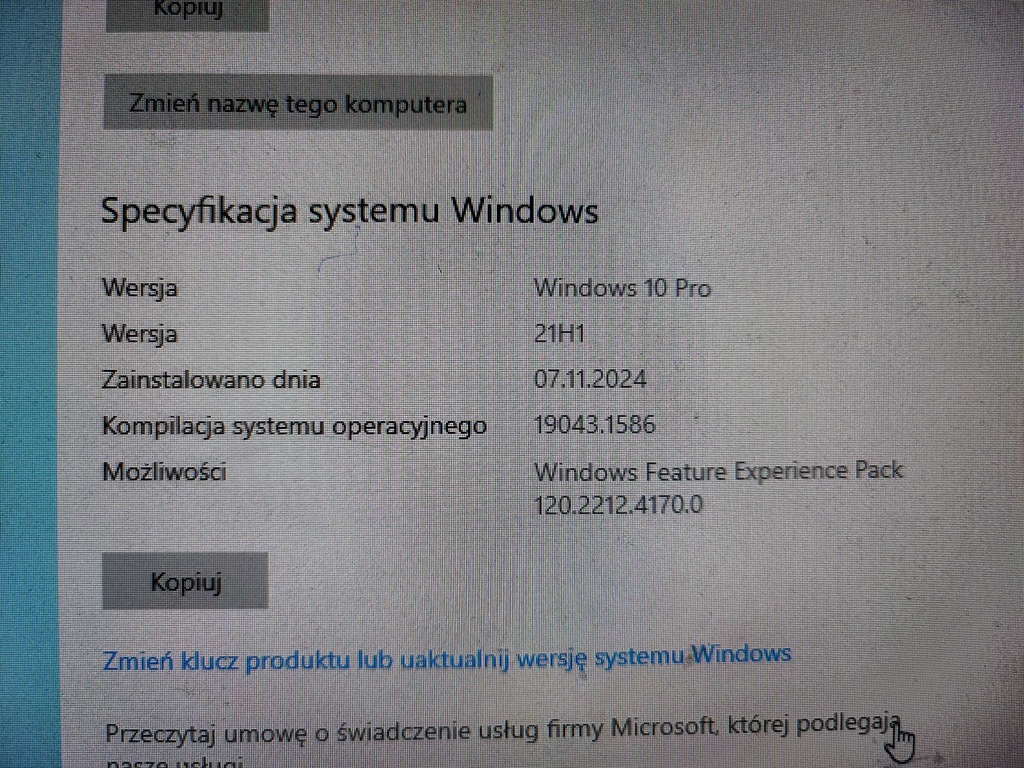The image size is (1024, 768).
Task: Click the word Windows ending the product key link
Action: point(741,653)
